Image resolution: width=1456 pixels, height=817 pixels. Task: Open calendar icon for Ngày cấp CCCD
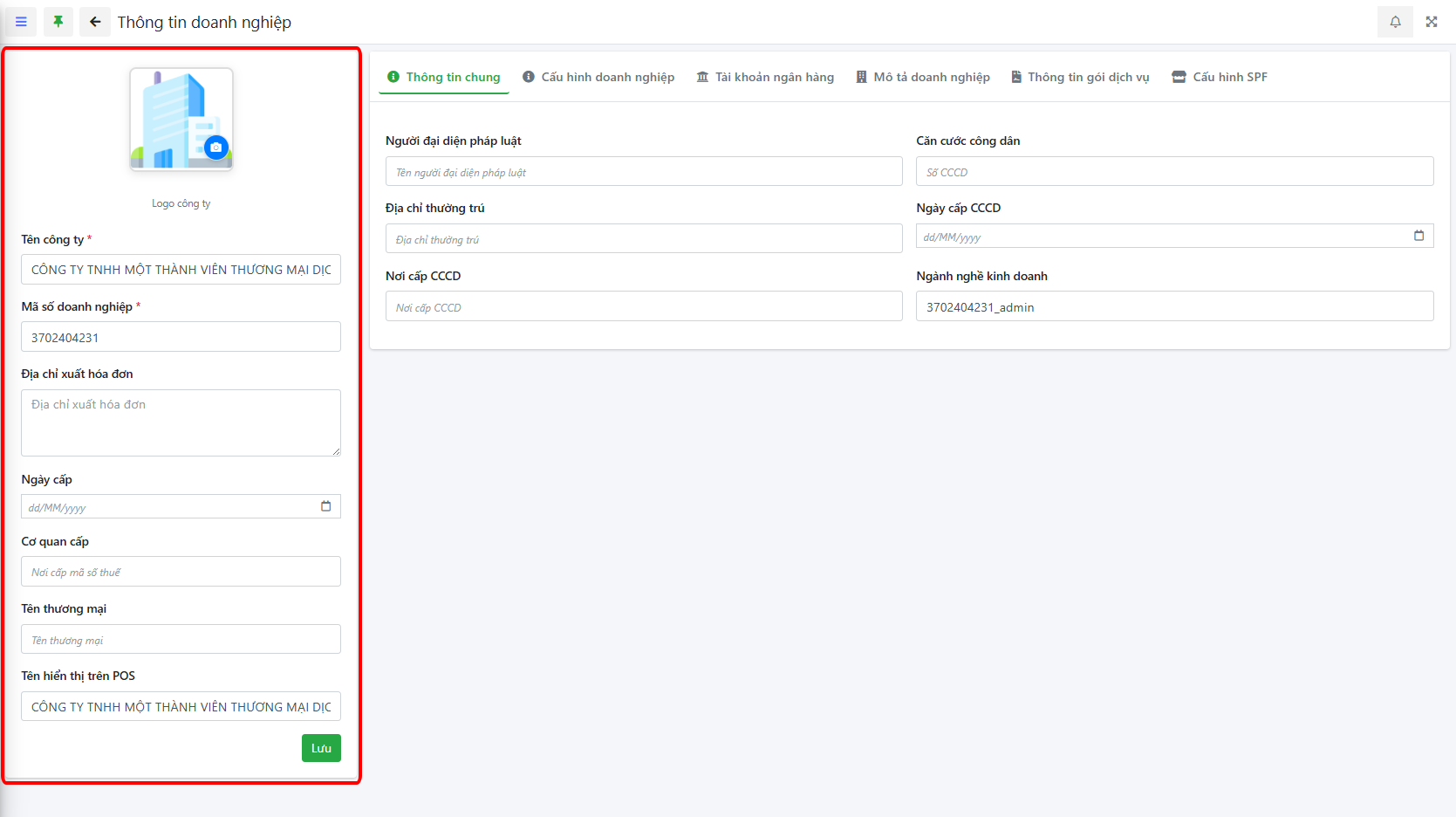click(1418, 236)
